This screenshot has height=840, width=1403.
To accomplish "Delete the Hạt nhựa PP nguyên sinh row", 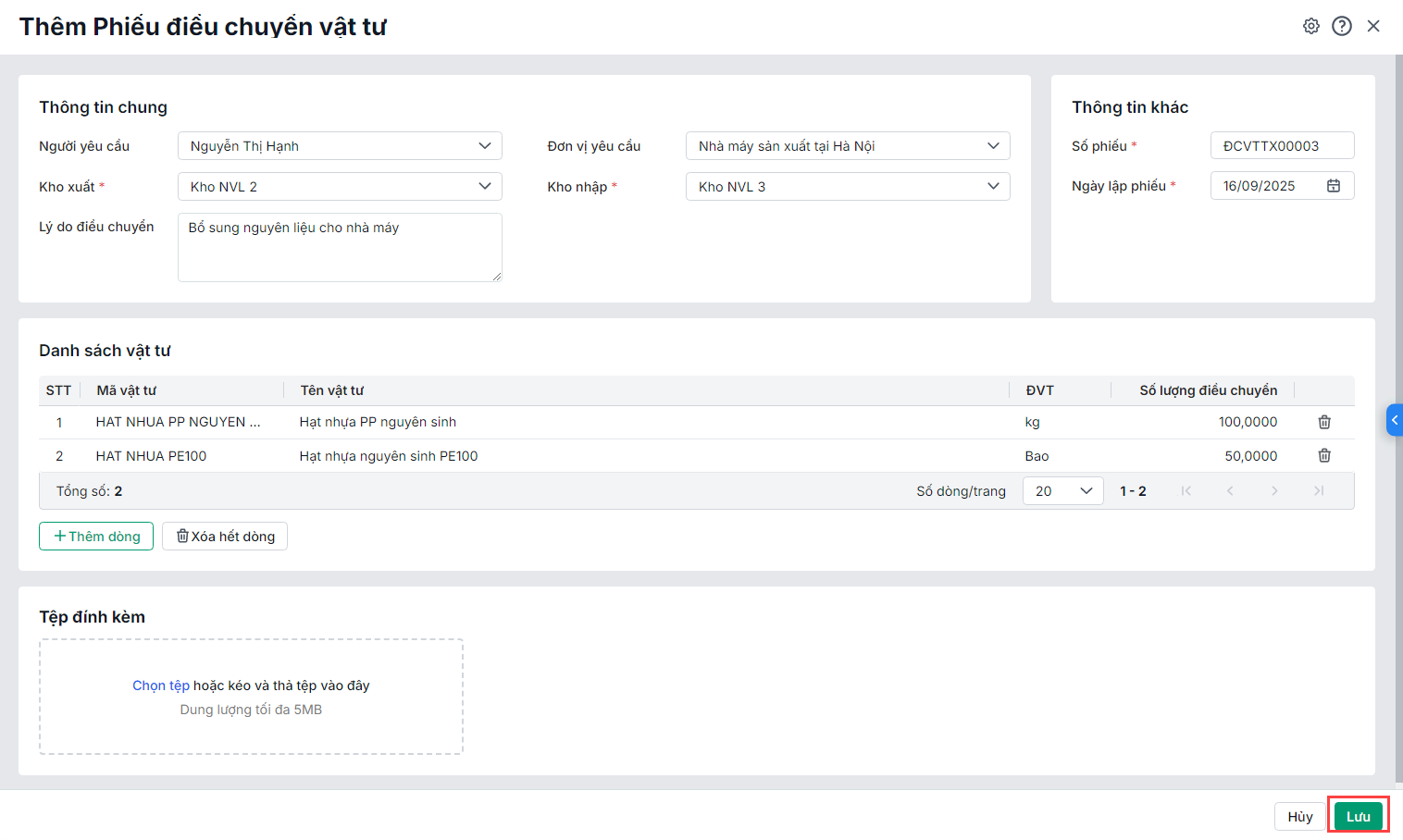I will (1324, 422).
